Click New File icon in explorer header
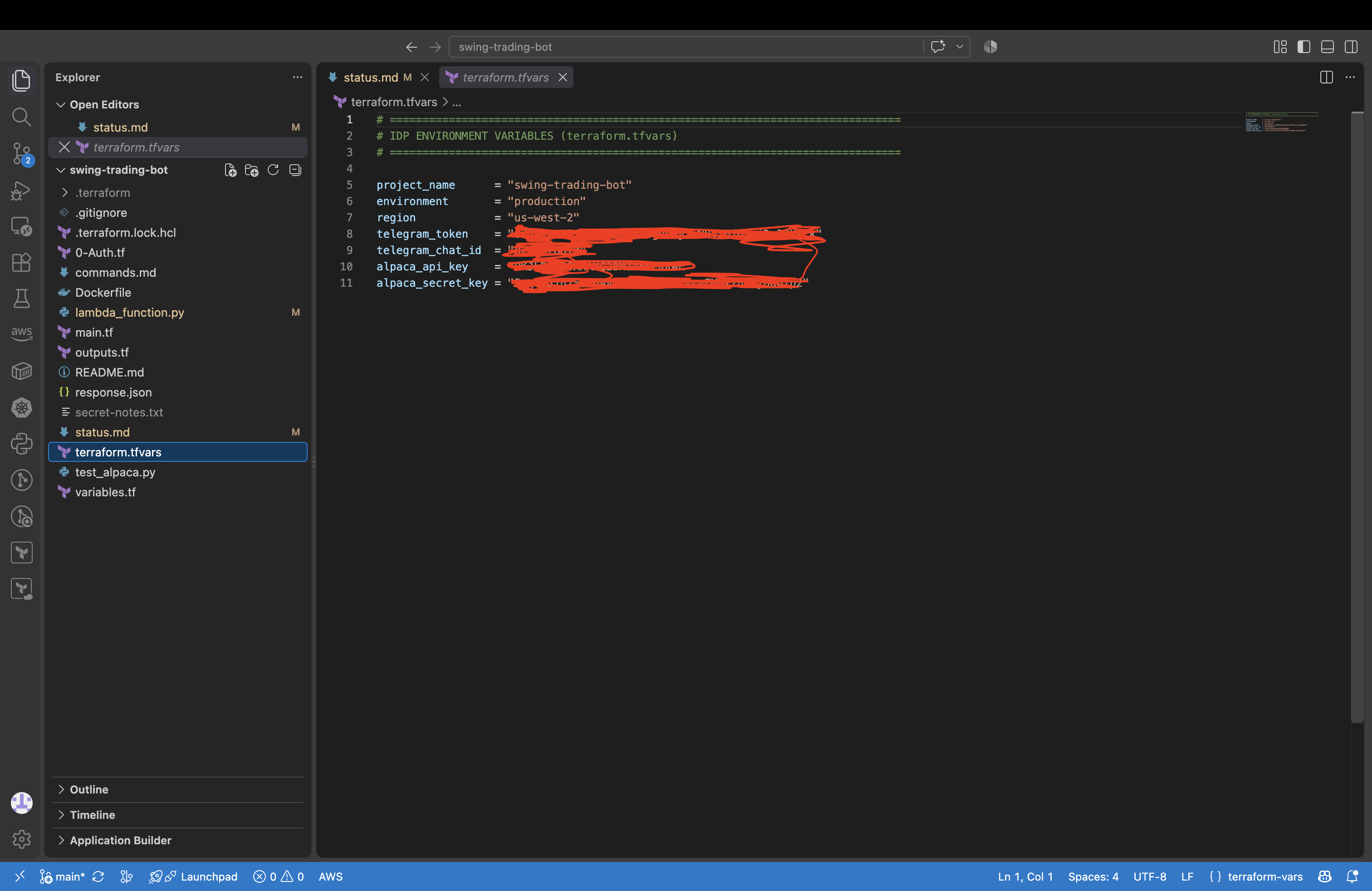Viewport: 1372px width, 891px height. pos(230,170)
